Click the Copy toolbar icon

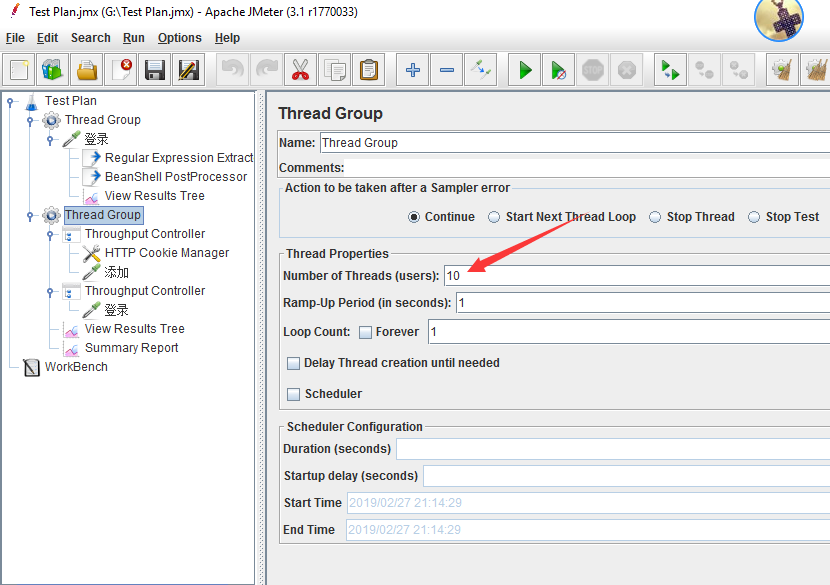[335, 70]
